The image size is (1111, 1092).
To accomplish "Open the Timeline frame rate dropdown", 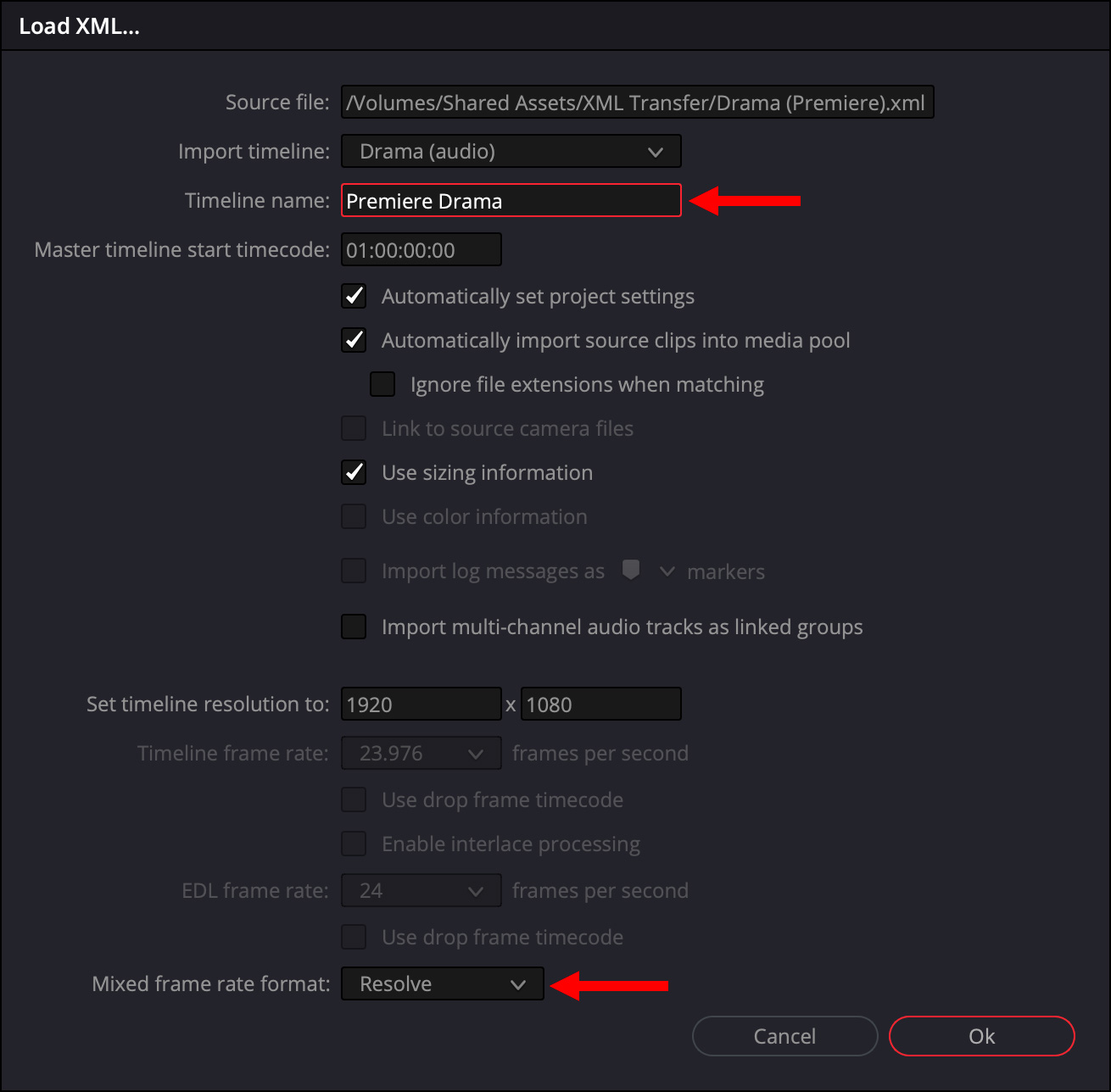I will (422, 753).
